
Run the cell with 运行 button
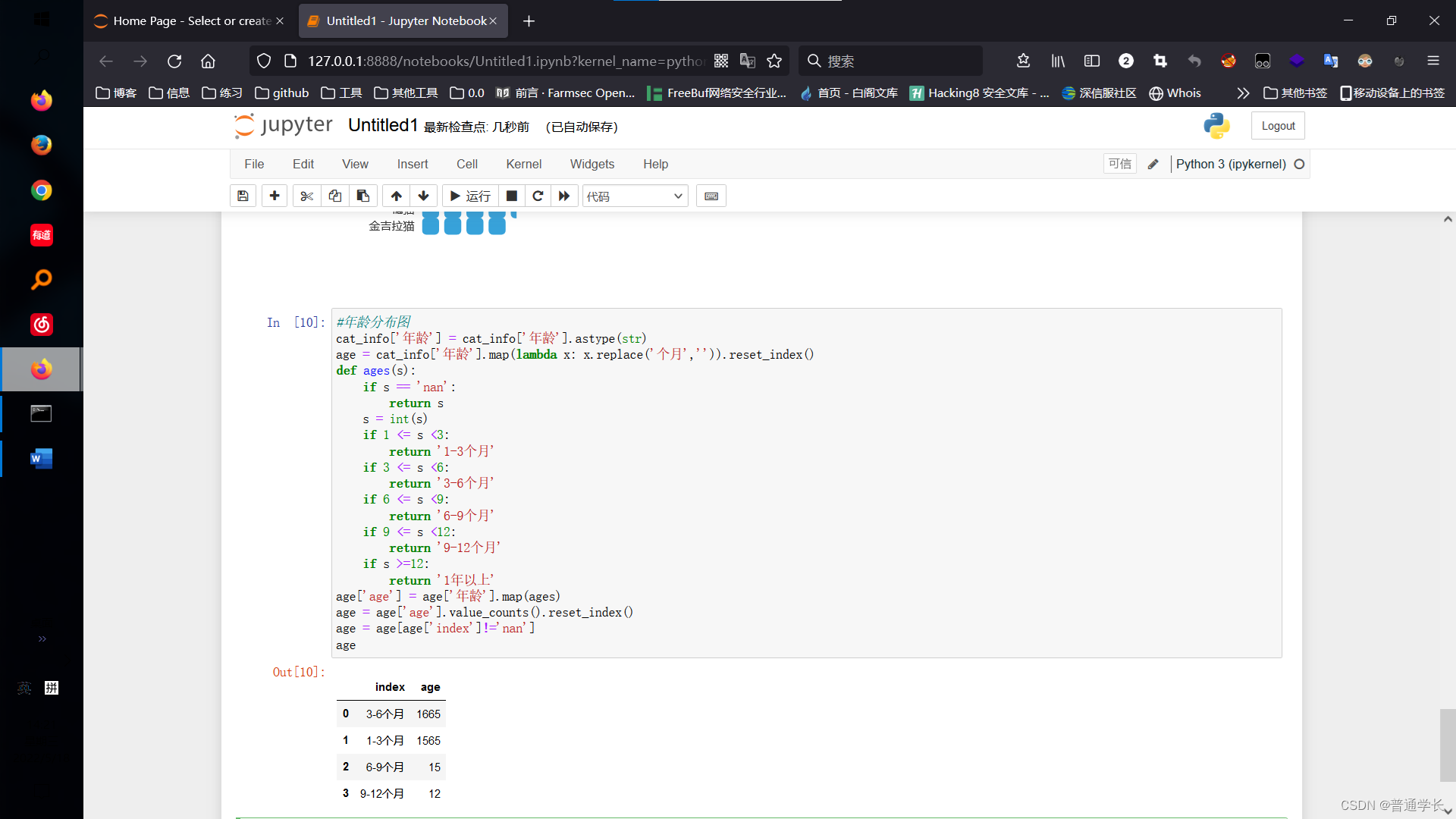(470, 196)
